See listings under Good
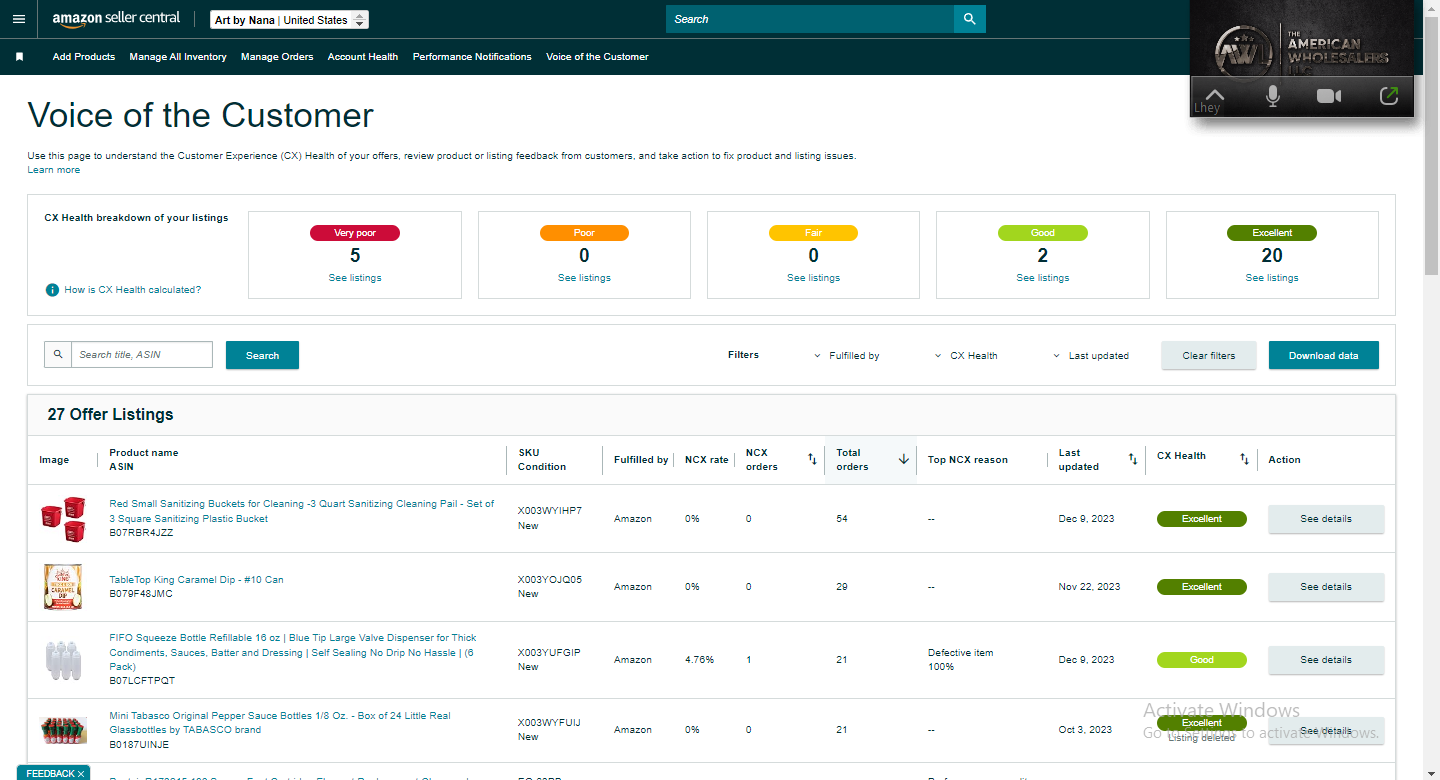The image size is (1440, 780). (1043, 278)
